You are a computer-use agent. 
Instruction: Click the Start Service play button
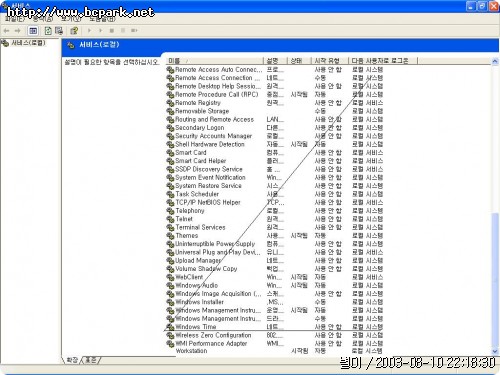pyautogui.click(x=89, y=31)
